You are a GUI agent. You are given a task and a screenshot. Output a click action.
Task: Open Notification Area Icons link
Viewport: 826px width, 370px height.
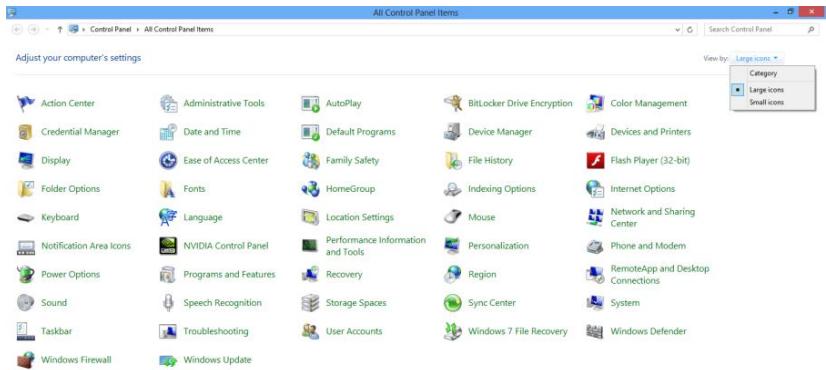coord(86,246)
